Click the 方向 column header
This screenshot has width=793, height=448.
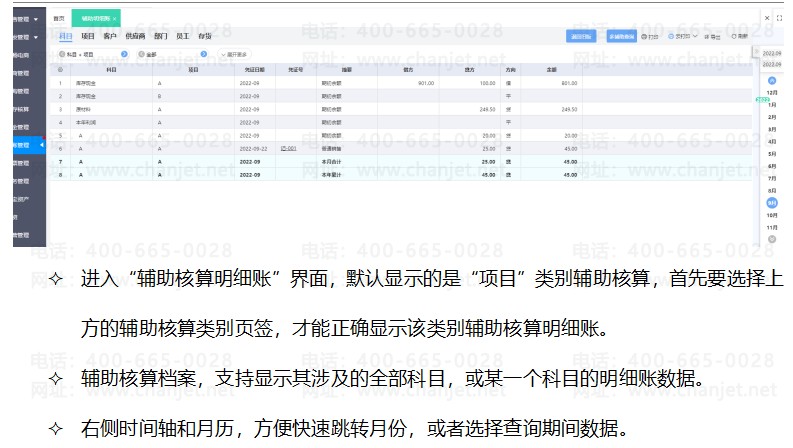510,70
